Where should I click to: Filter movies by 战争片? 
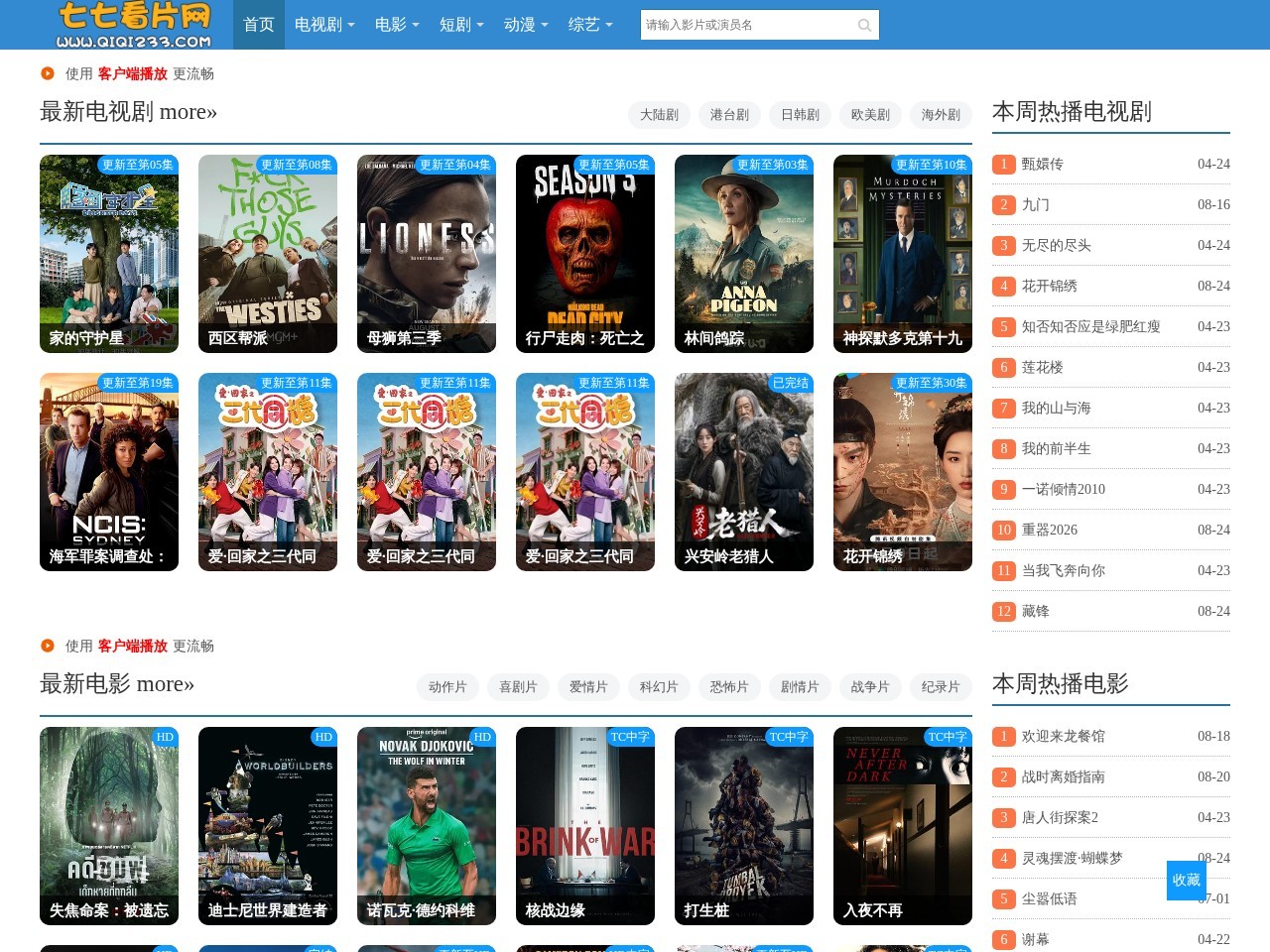871,687
